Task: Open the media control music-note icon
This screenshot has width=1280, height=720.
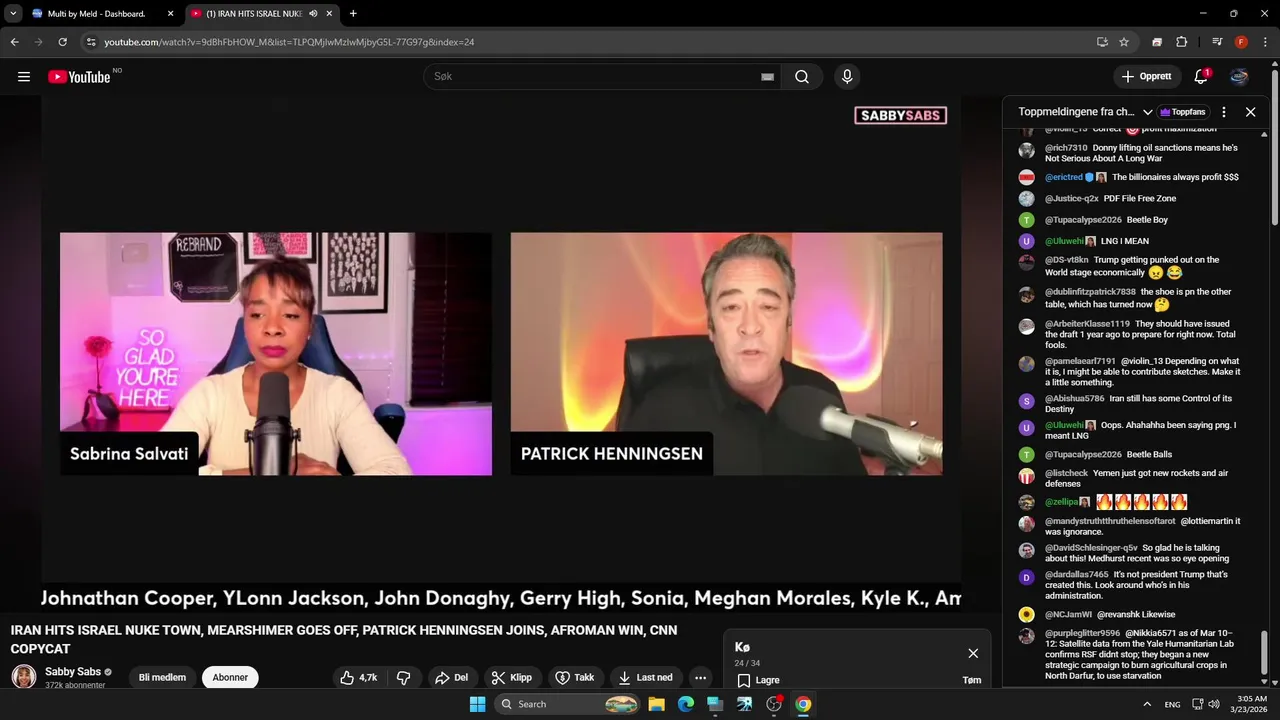Action: tap(1217, 42)
